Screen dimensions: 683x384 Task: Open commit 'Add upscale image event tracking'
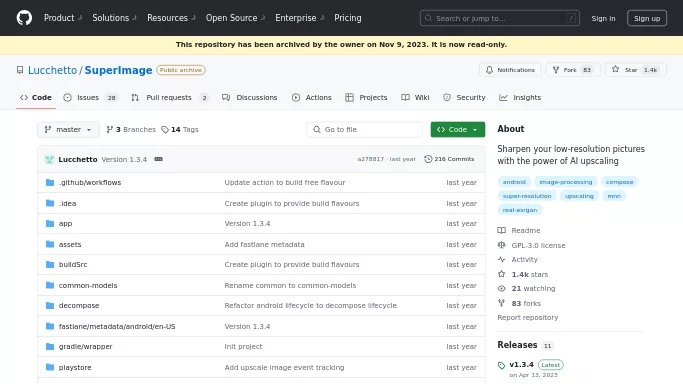tap(284, 367)
